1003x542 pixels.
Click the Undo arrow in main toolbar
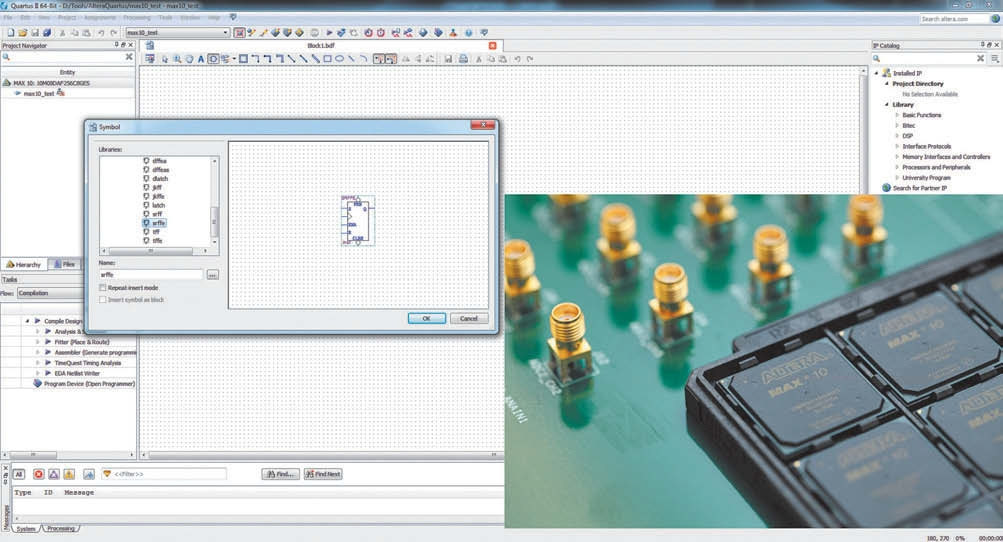[100, 33]
